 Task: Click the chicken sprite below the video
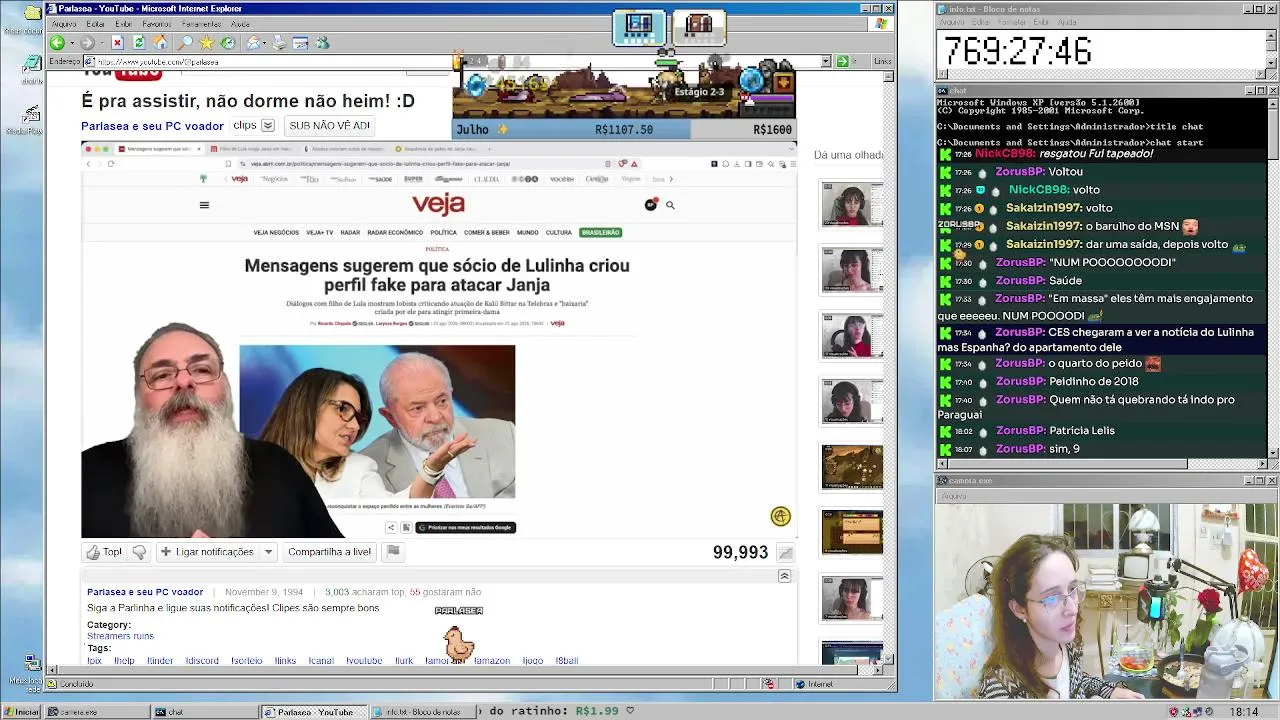coord(458,644)
